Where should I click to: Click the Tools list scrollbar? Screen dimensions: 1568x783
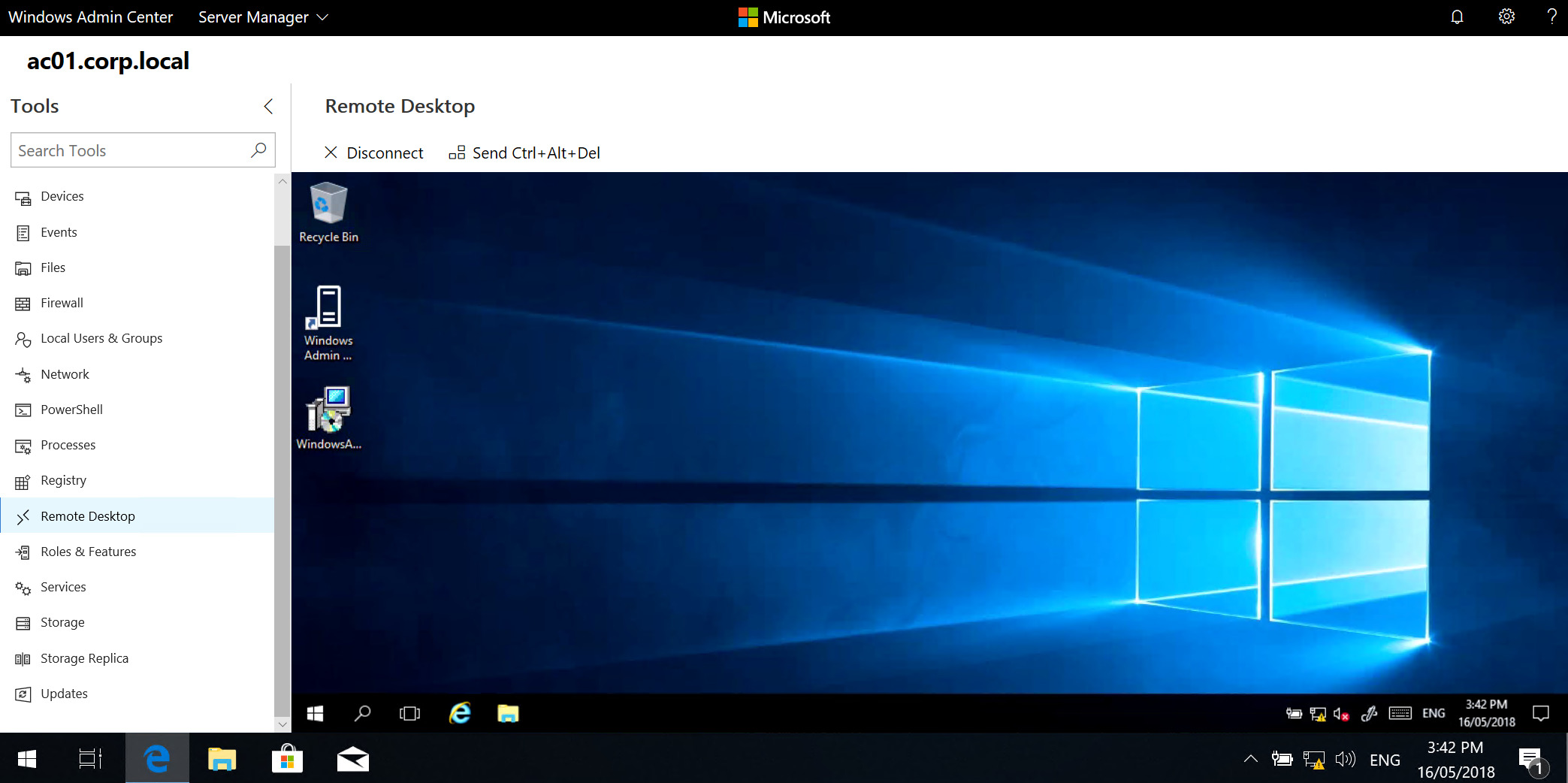click(282, 481)
